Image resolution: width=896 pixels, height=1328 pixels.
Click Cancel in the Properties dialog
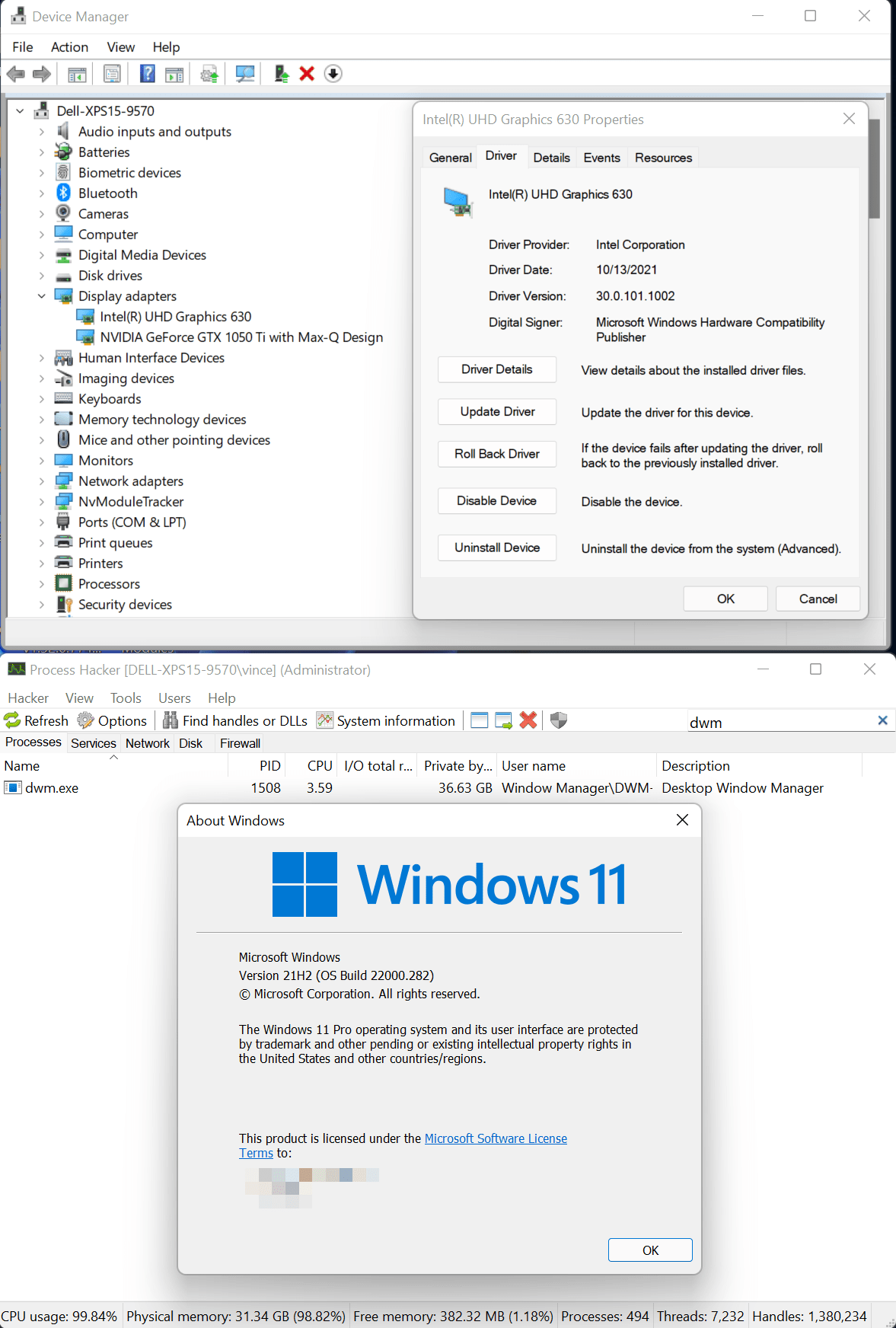[x=818, y=599]
